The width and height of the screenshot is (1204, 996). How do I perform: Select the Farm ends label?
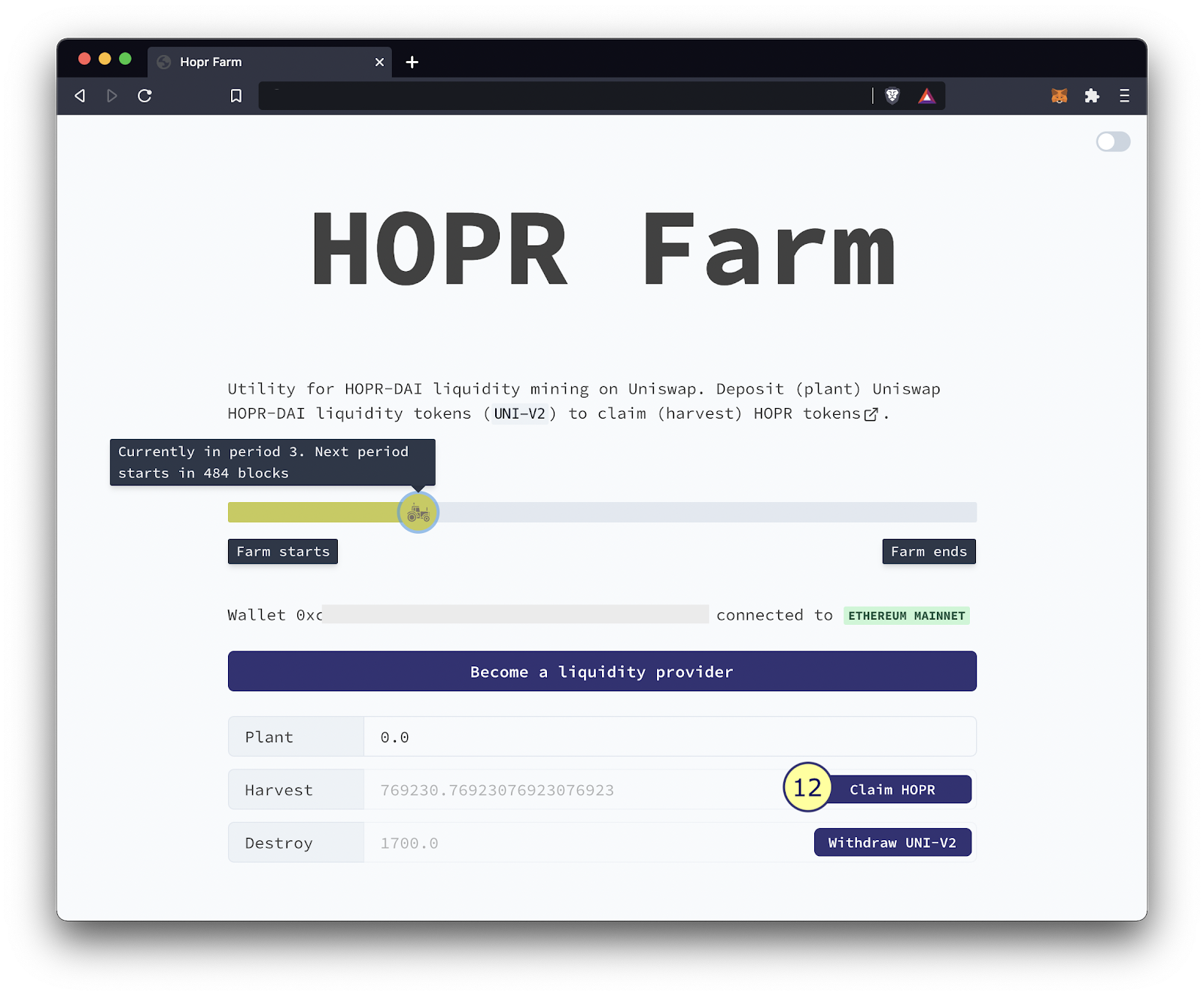(929, 551)
